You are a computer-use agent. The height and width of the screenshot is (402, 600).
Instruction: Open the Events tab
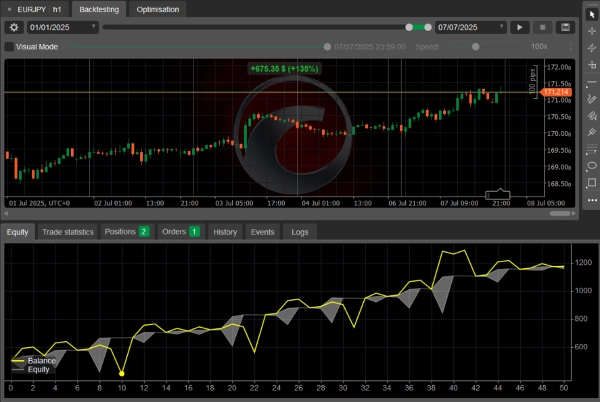coord(262,232)
